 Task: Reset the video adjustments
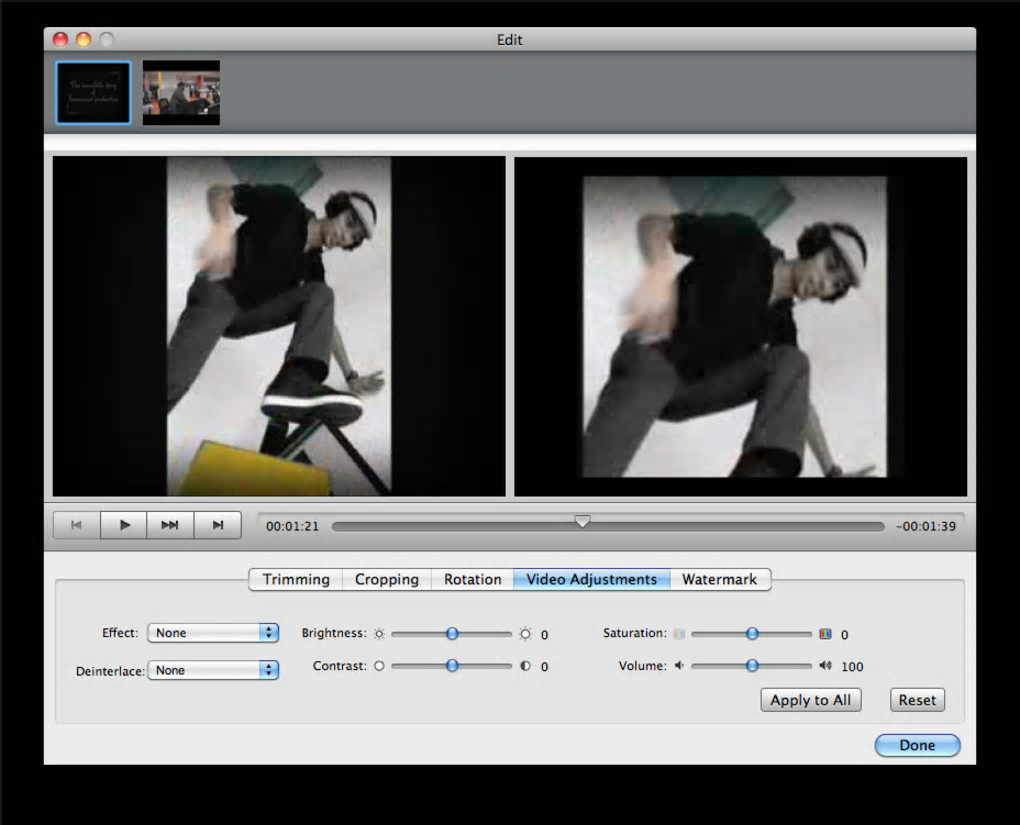coord(917,700)
